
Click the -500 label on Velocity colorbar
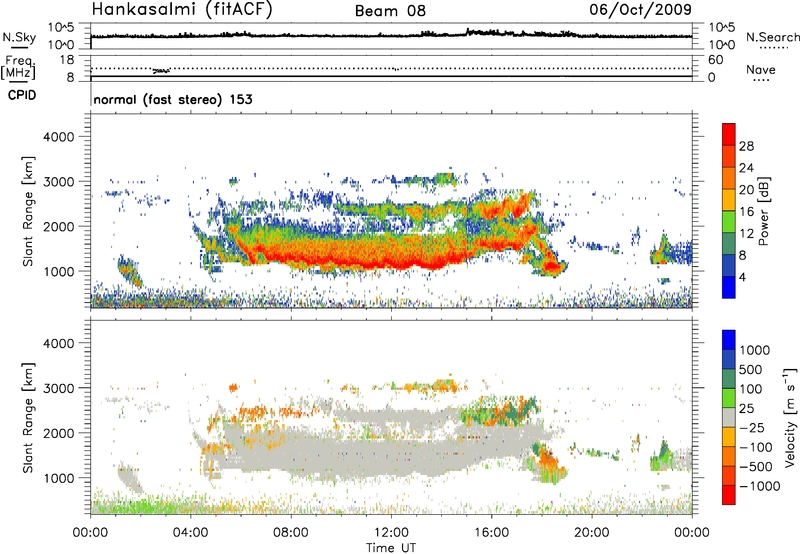(756, 466)
